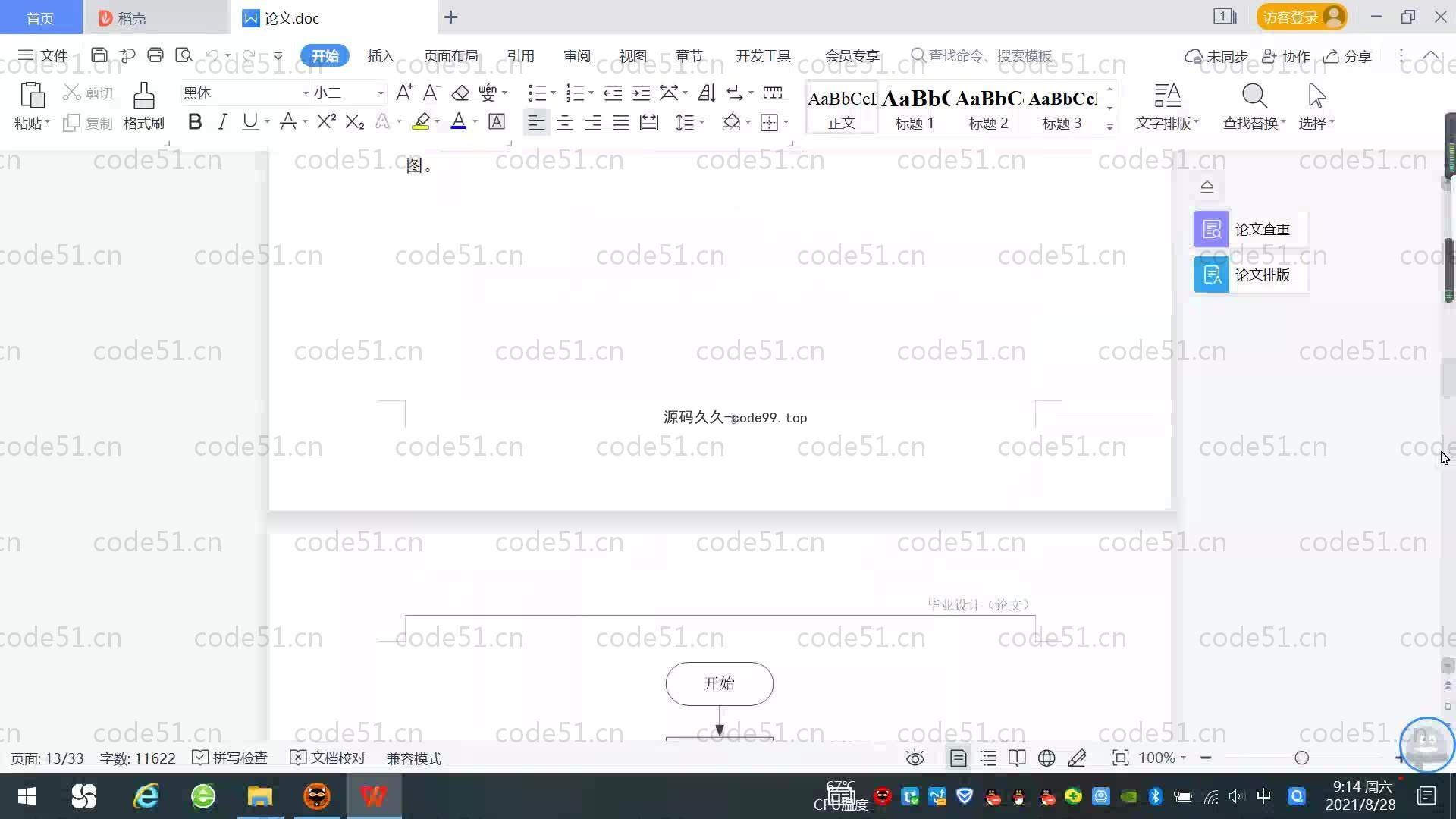Clear formatting with eraser icon
This screenshot has width=1456, height=819.
click(x=460, y=93)
